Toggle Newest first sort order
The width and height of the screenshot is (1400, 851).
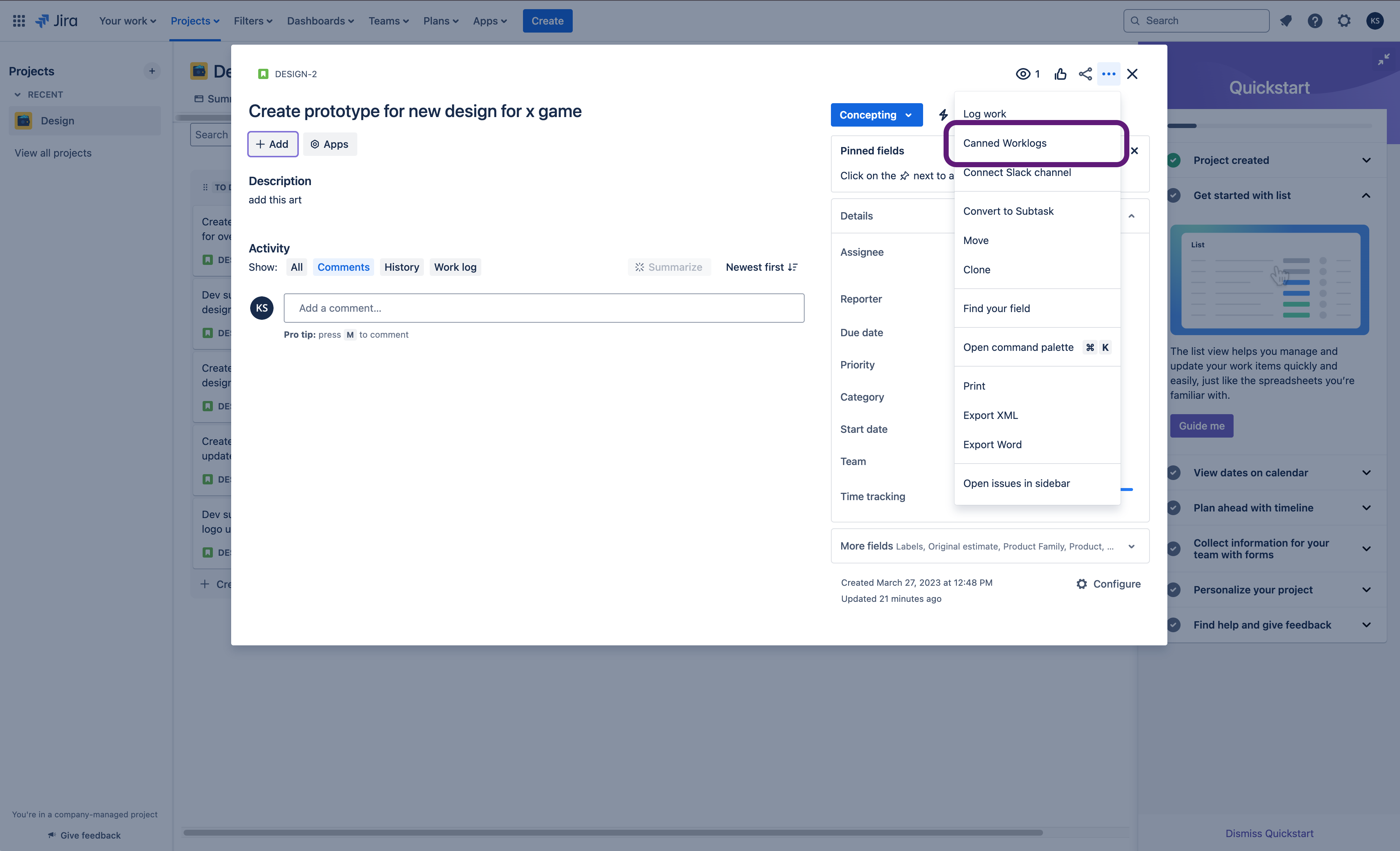pyautogui.click(x=761, y=267)
